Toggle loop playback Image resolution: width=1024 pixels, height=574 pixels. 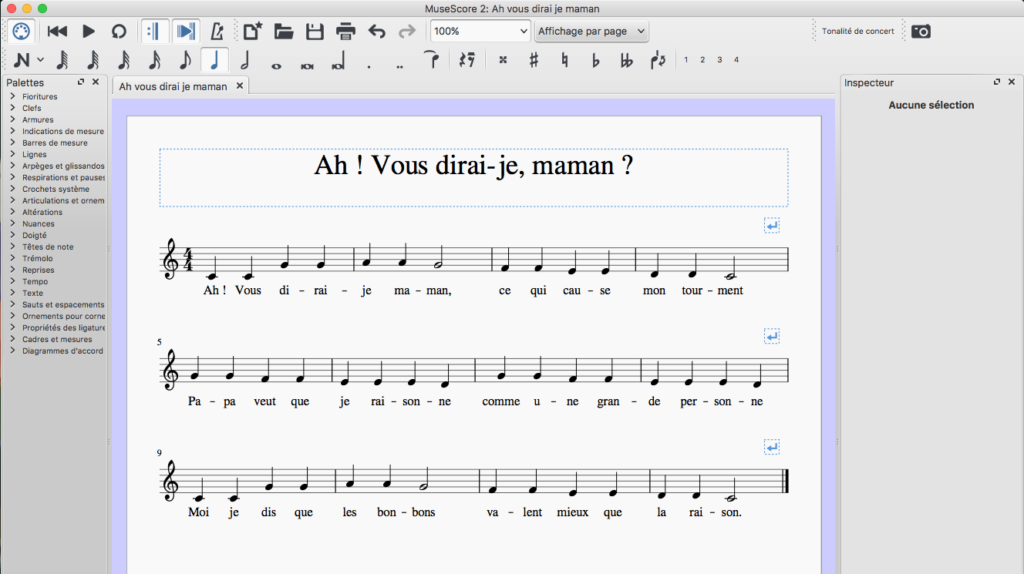pyautogui.click(x=118, y=31)
